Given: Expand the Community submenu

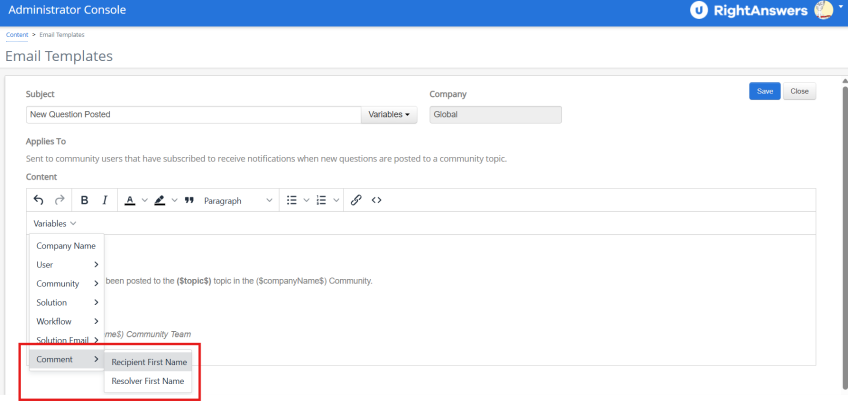Looking at the screenshot, I should 66,284.
